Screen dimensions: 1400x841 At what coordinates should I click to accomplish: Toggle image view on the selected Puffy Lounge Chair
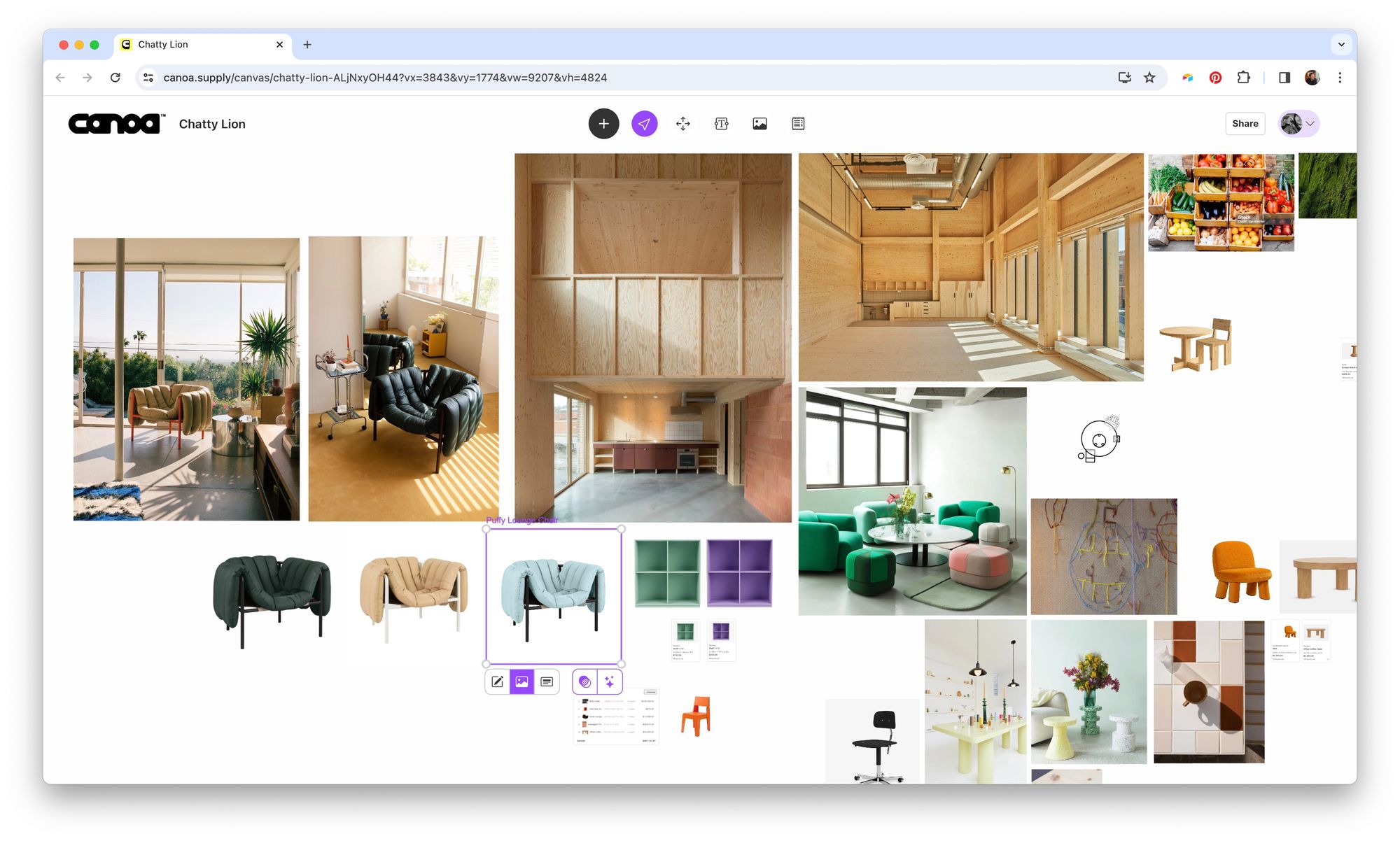pos(521,681)
